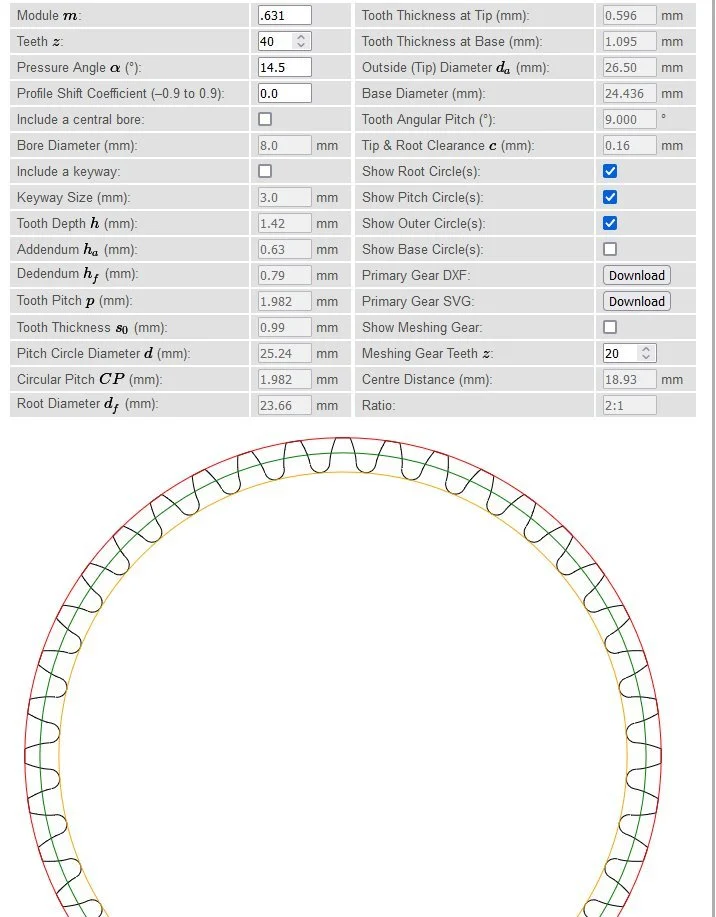Click the Meshing Gear Teeth number field
The height and width of the screenshot is (917, 716).
(x=620, y=353)
